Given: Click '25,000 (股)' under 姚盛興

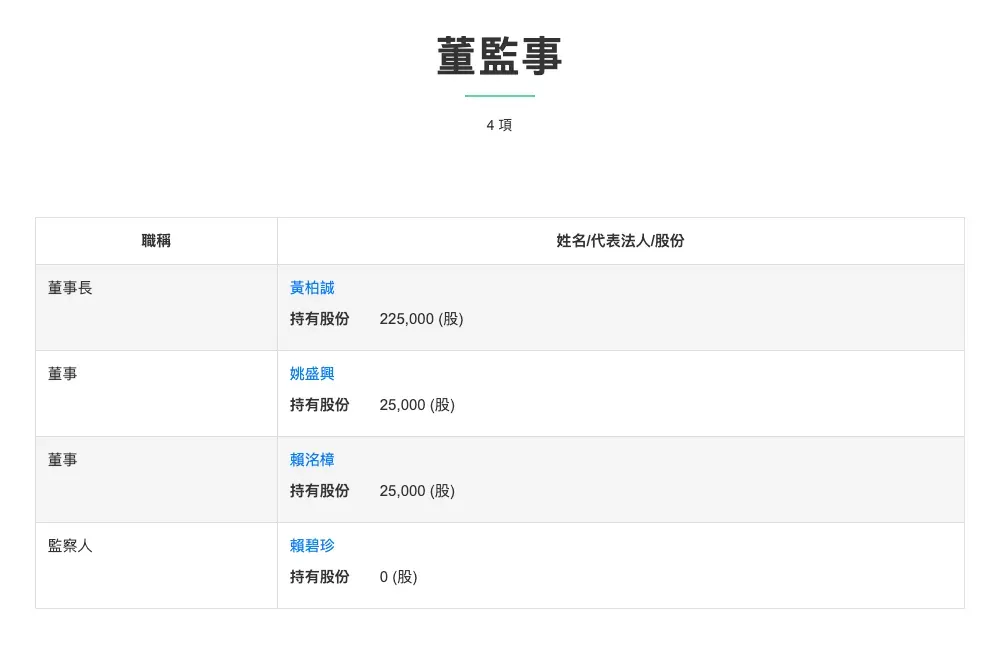Looking at the screenshot, I should [417, 405].
